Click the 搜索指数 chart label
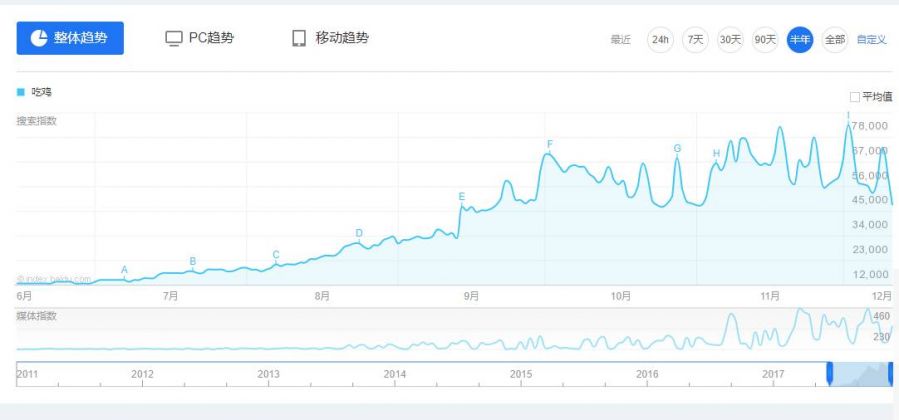The height and width of the screenshot is (420, 899). 37,121
